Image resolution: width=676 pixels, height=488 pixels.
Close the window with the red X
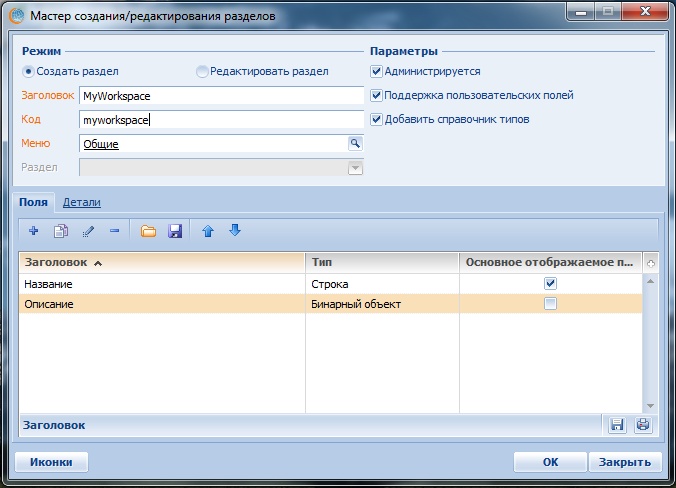click(x=645, y=11)
